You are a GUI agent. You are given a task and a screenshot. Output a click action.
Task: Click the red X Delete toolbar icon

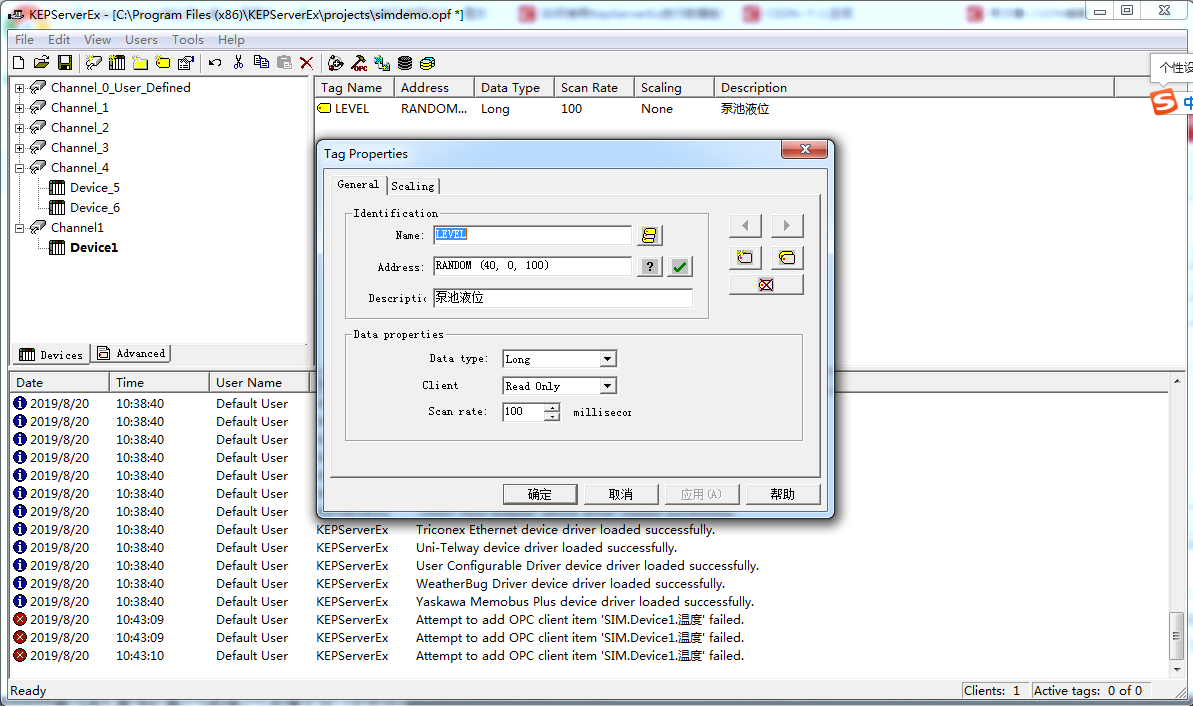[x=307, y=63]
